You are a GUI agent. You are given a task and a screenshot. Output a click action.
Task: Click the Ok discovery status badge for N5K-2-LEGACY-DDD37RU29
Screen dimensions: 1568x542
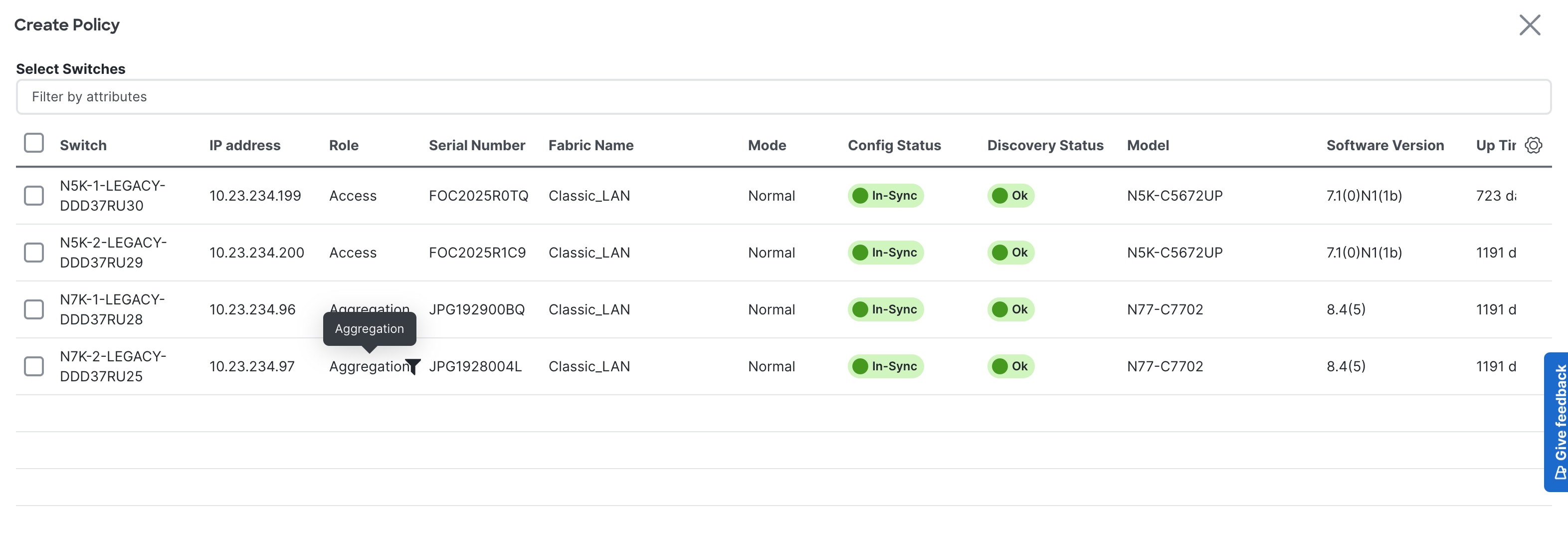(x=1010, y=252)
